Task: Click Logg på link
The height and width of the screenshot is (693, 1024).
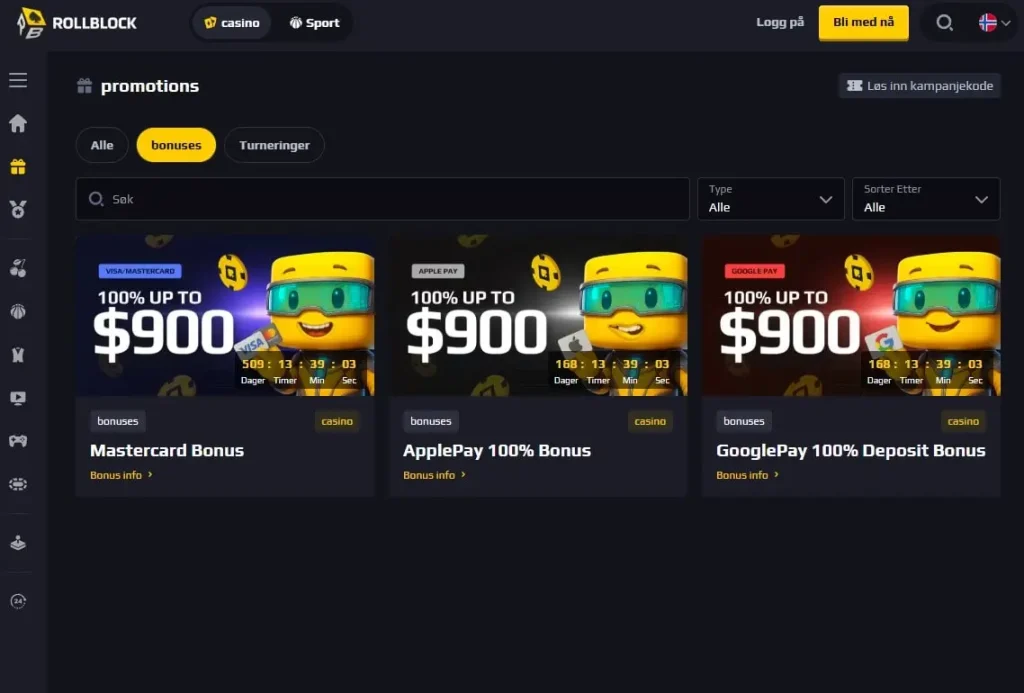Action: [x=780, y=22]
